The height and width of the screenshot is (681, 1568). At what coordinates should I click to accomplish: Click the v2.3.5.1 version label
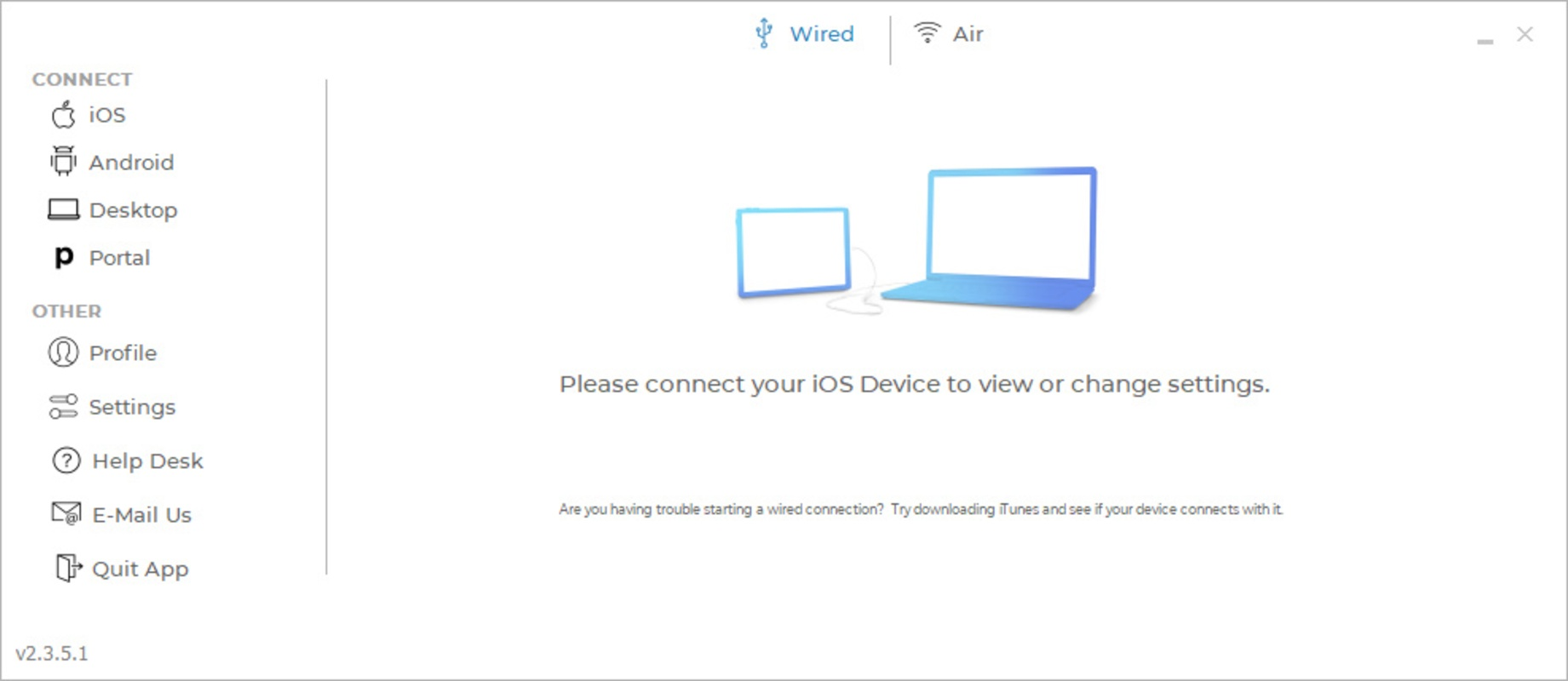[52, 653]
